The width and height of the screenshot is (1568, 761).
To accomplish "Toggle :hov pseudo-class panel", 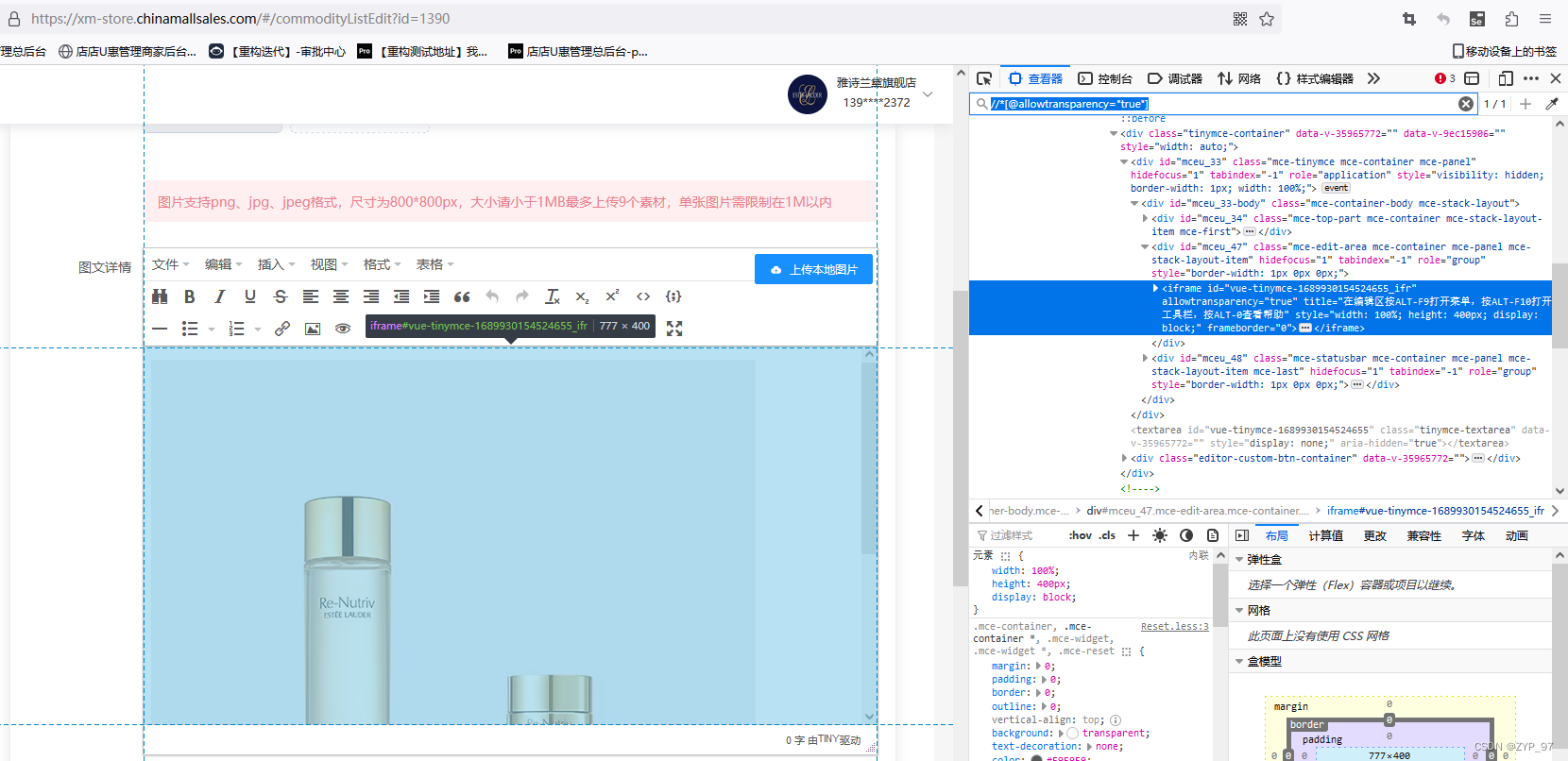I will tap(1081, 535).
